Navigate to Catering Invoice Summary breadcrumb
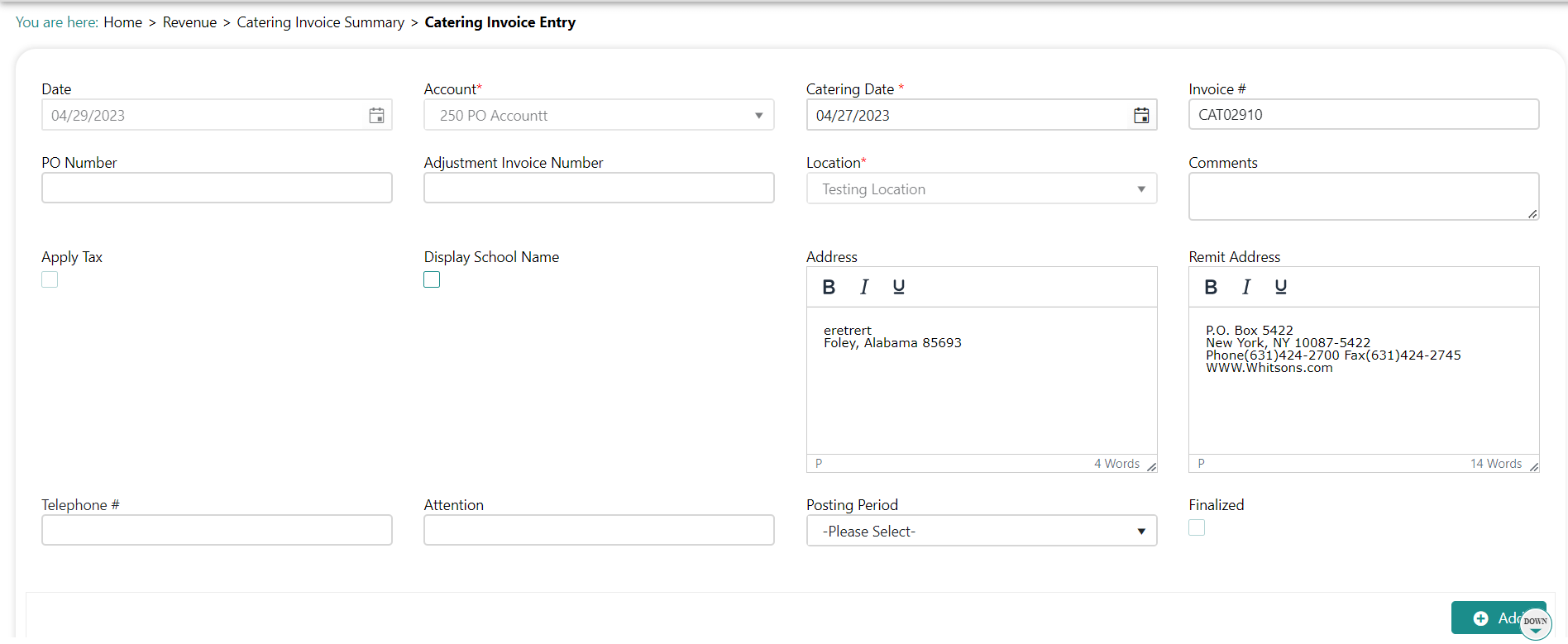1568x644 pixels. (x=320, y=22)
